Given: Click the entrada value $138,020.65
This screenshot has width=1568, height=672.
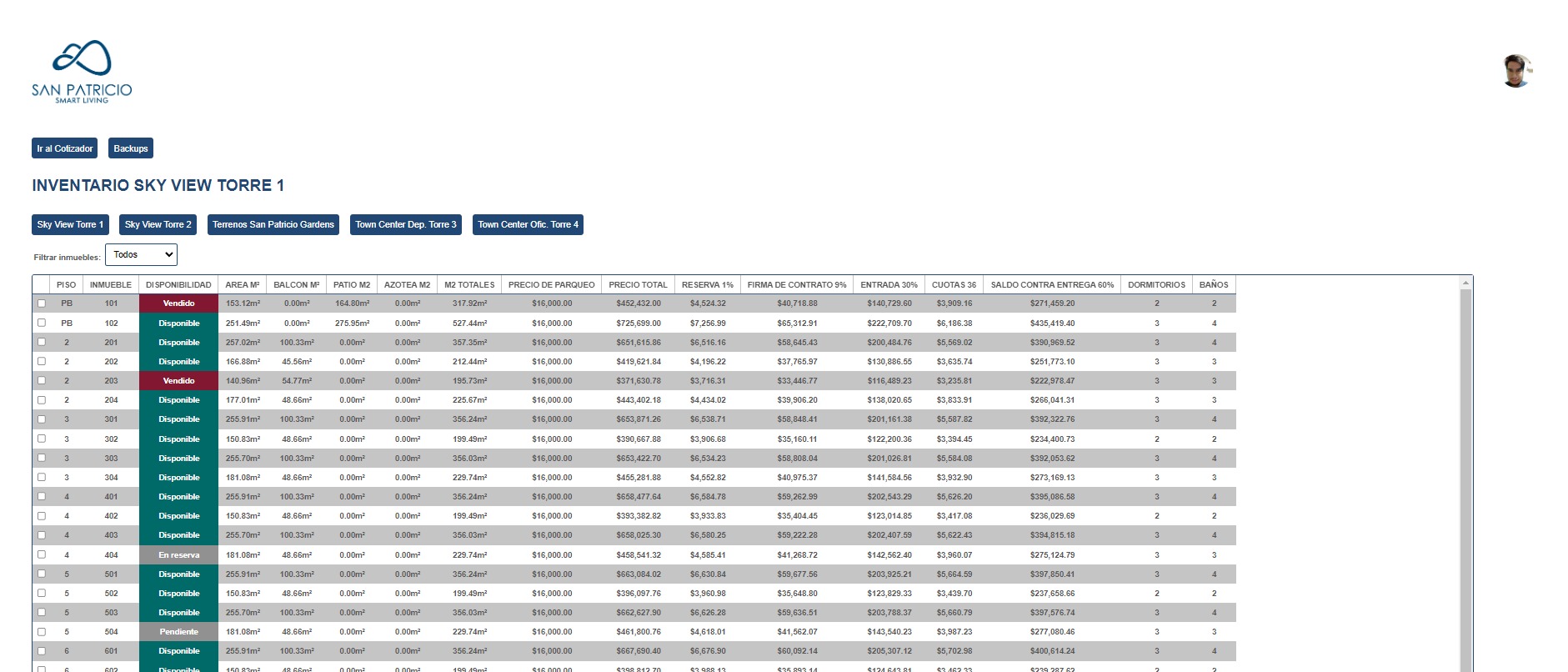Looking at the screenshot, I should tap(889, 399).
